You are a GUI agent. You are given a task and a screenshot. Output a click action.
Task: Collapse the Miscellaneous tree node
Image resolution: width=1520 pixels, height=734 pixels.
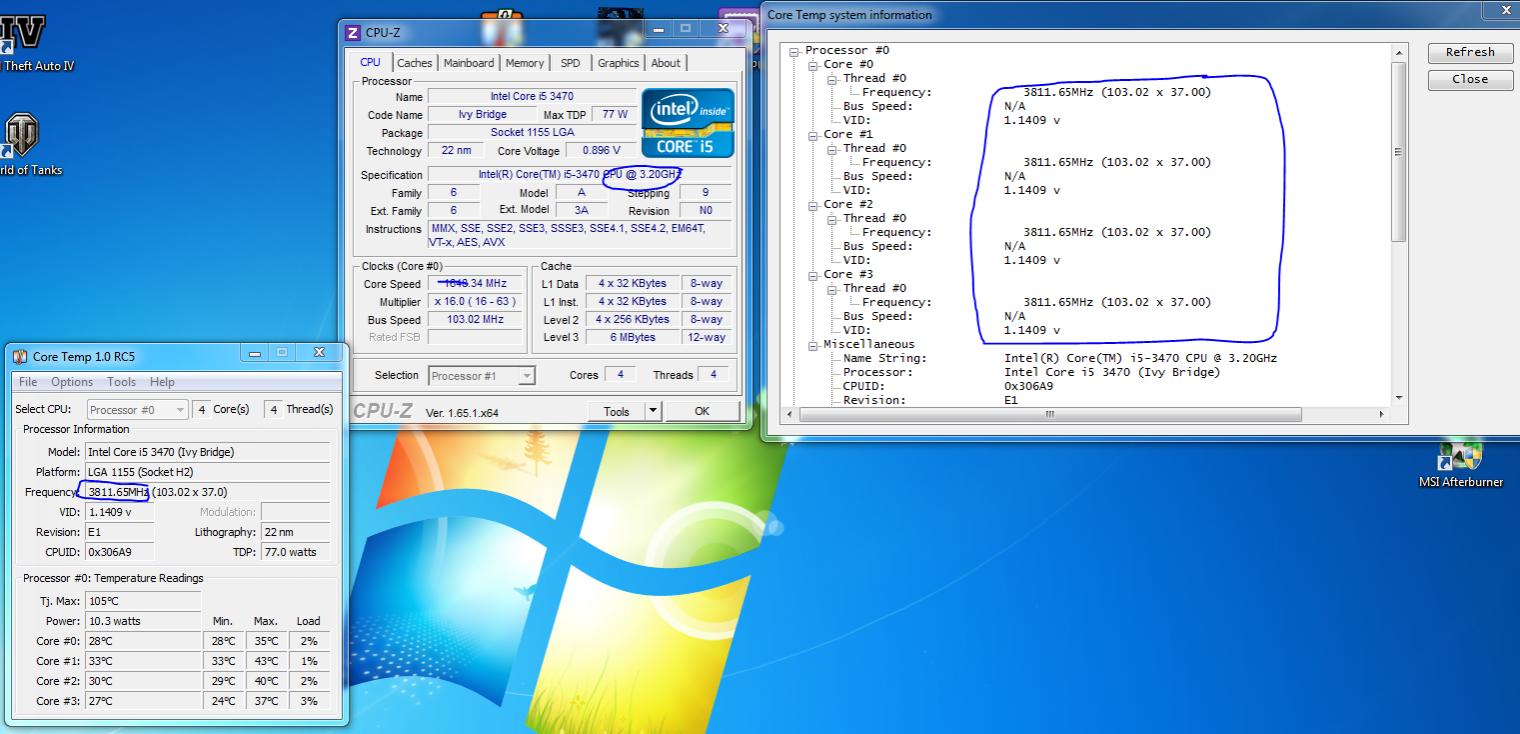pos(814,344)
